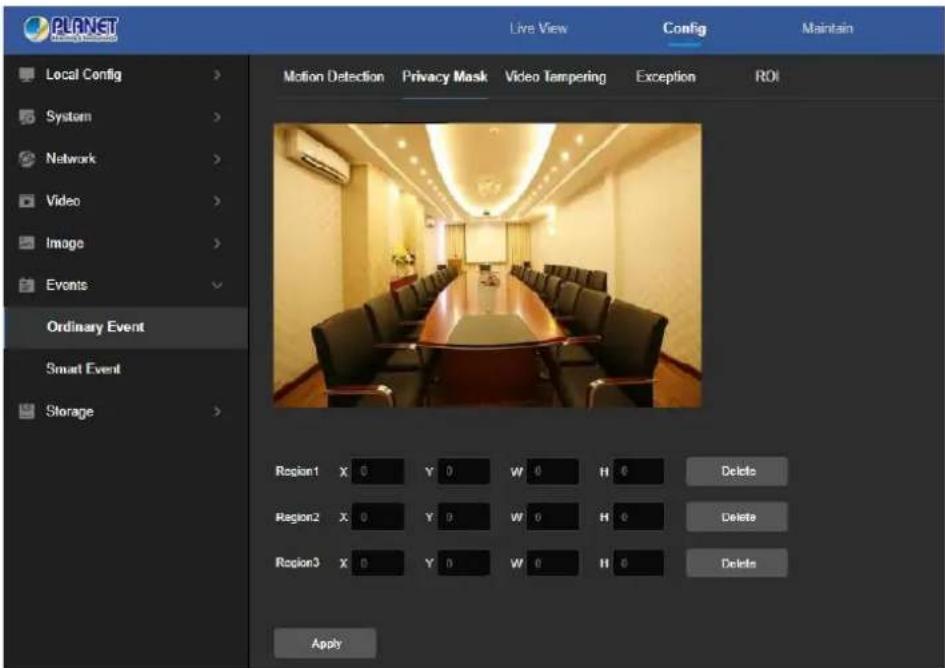The width and height of the screenshot is (945, 668).
Task: Click the Region3 Y field
Action: 463,563
